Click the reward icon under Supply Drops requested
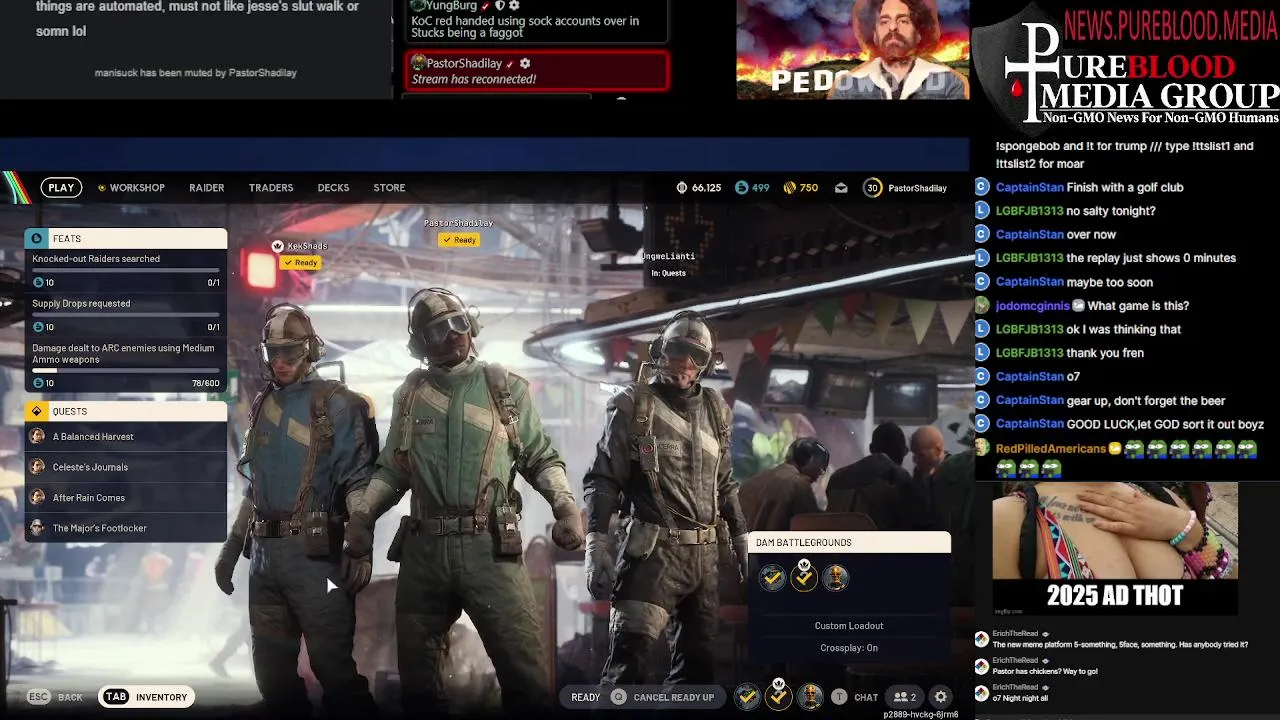The image size is (1280, 720). [38, 327]
